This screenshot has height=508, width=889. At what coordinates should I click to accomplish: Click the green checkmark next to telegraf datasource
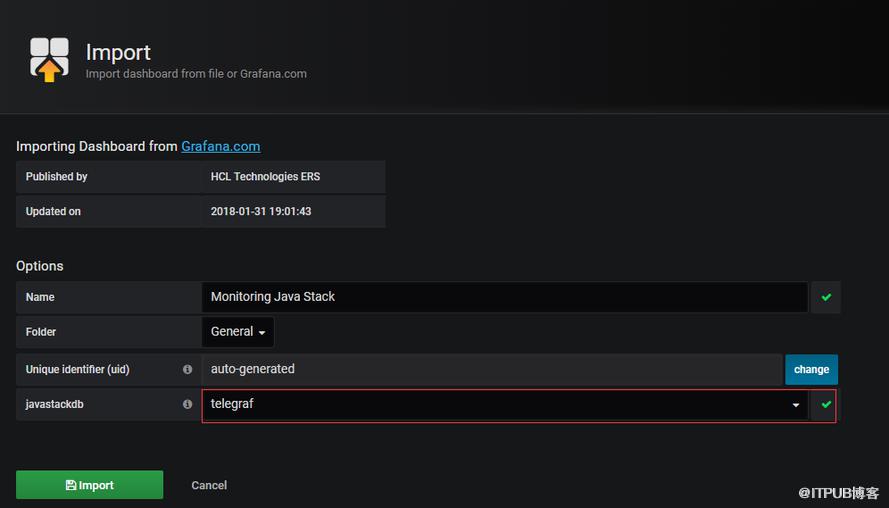click(x=826, y=405)
